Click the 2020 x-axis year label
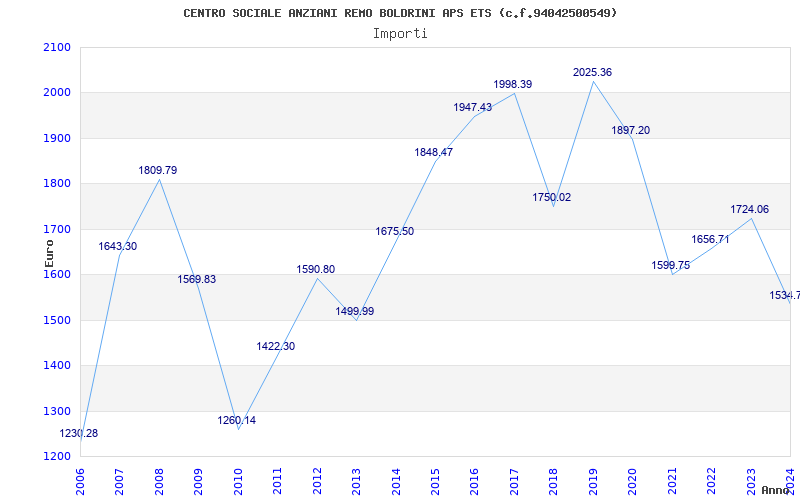 [x=633, y=481]
